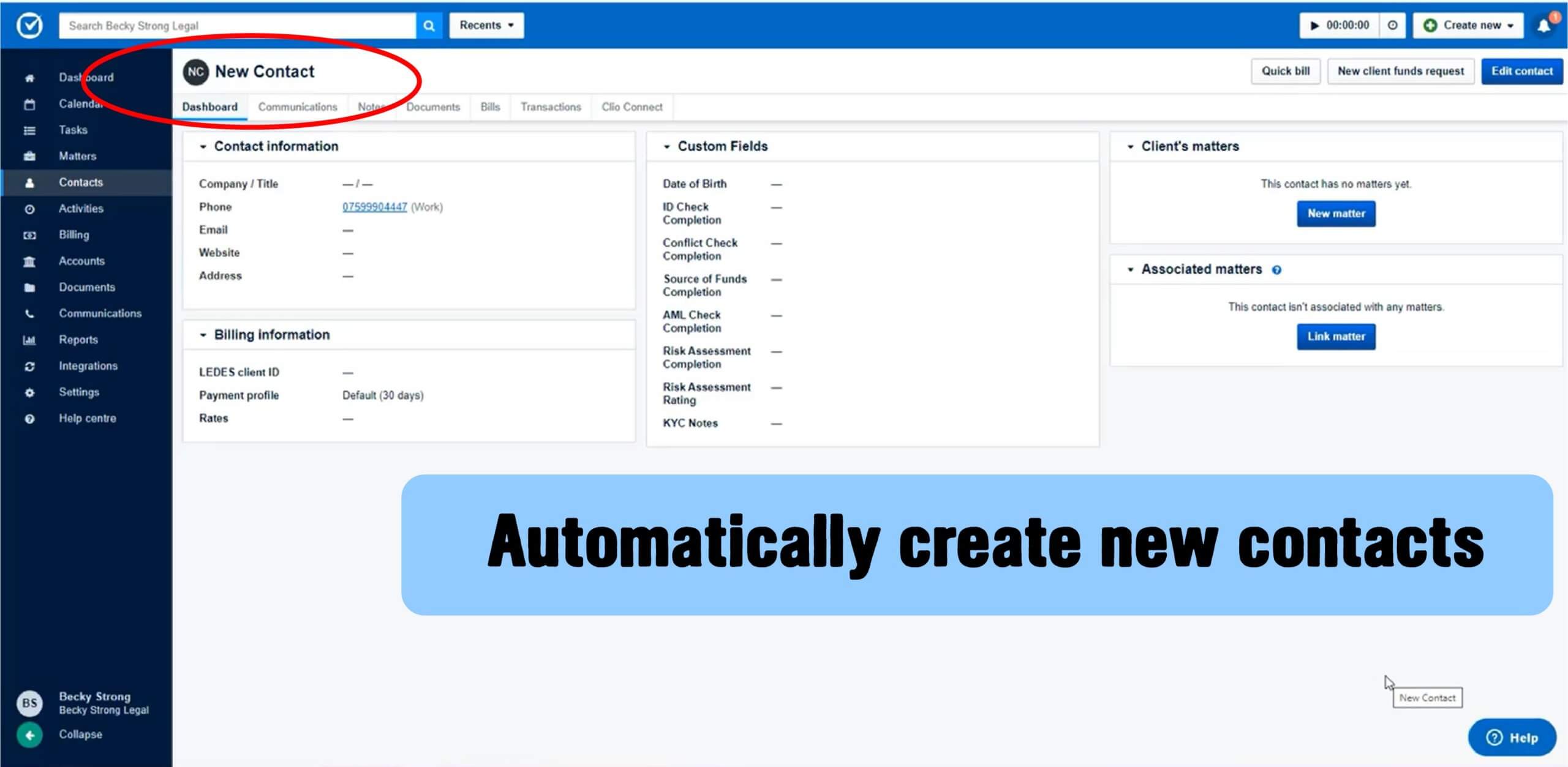Open the notifications bell

coord(1543,26)
